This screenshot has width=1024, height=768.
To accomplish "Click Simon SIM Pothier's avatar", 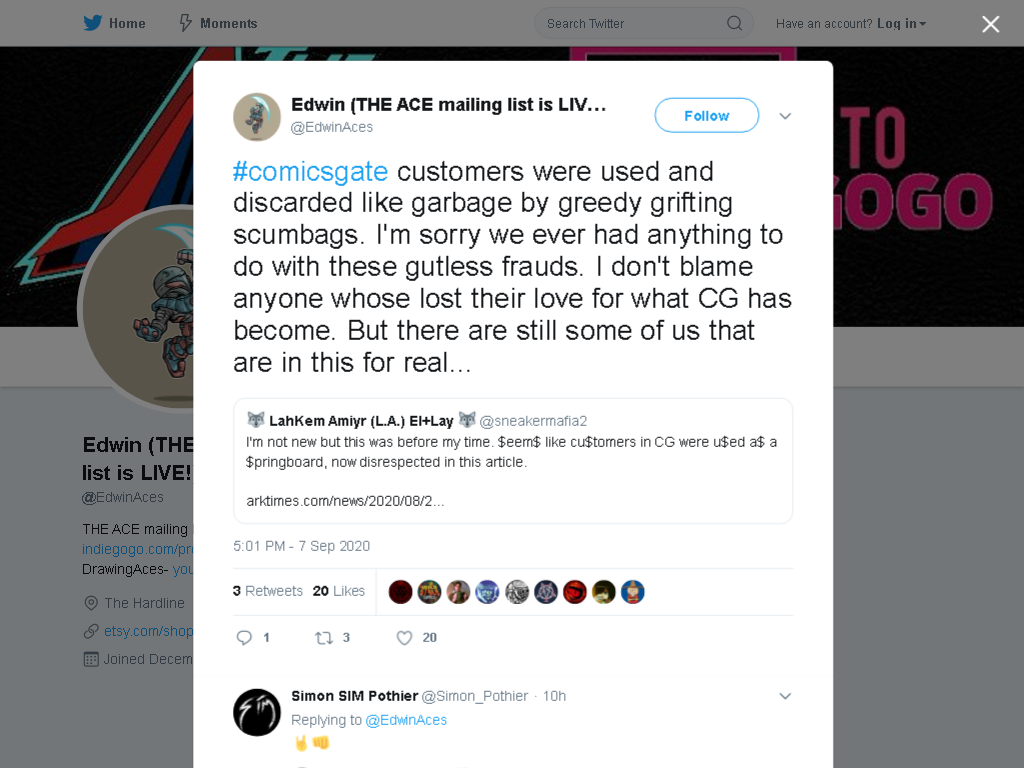I will click(x=257, y=712).
